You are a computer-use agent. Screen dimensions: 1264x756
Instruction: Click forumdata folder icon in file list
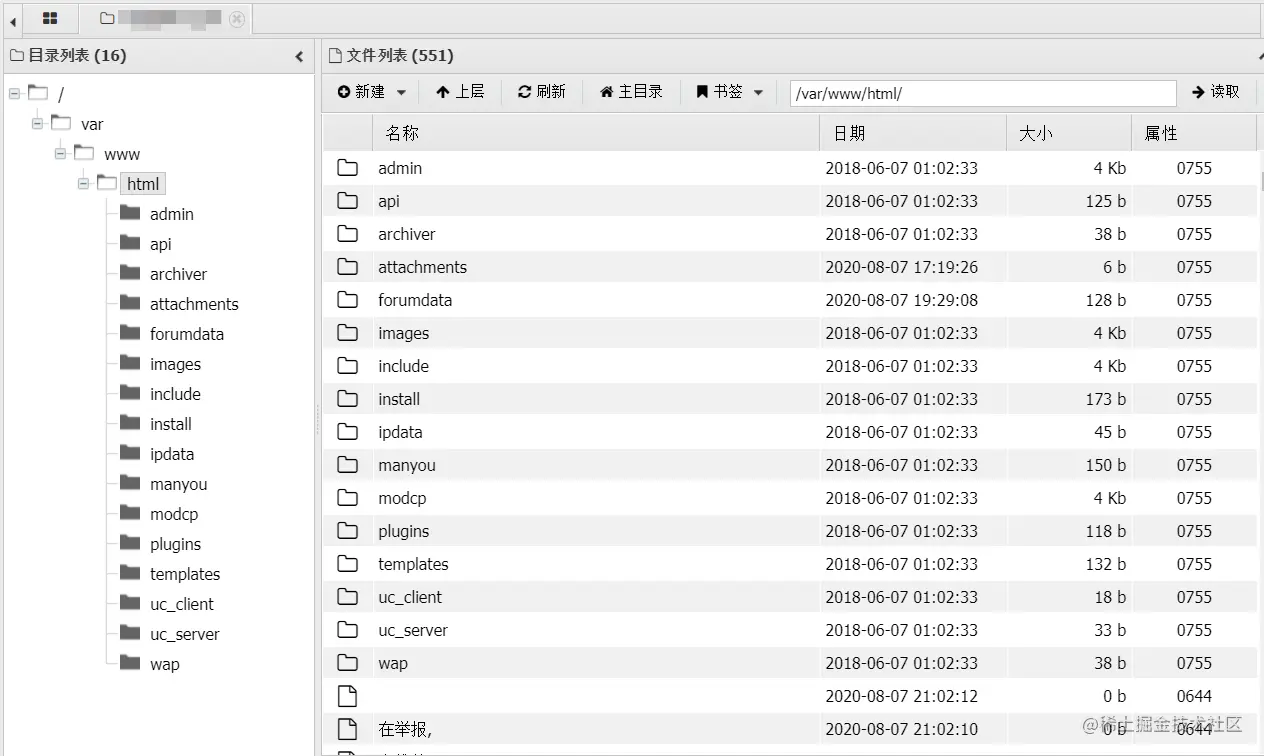click(x=347, y=300)
